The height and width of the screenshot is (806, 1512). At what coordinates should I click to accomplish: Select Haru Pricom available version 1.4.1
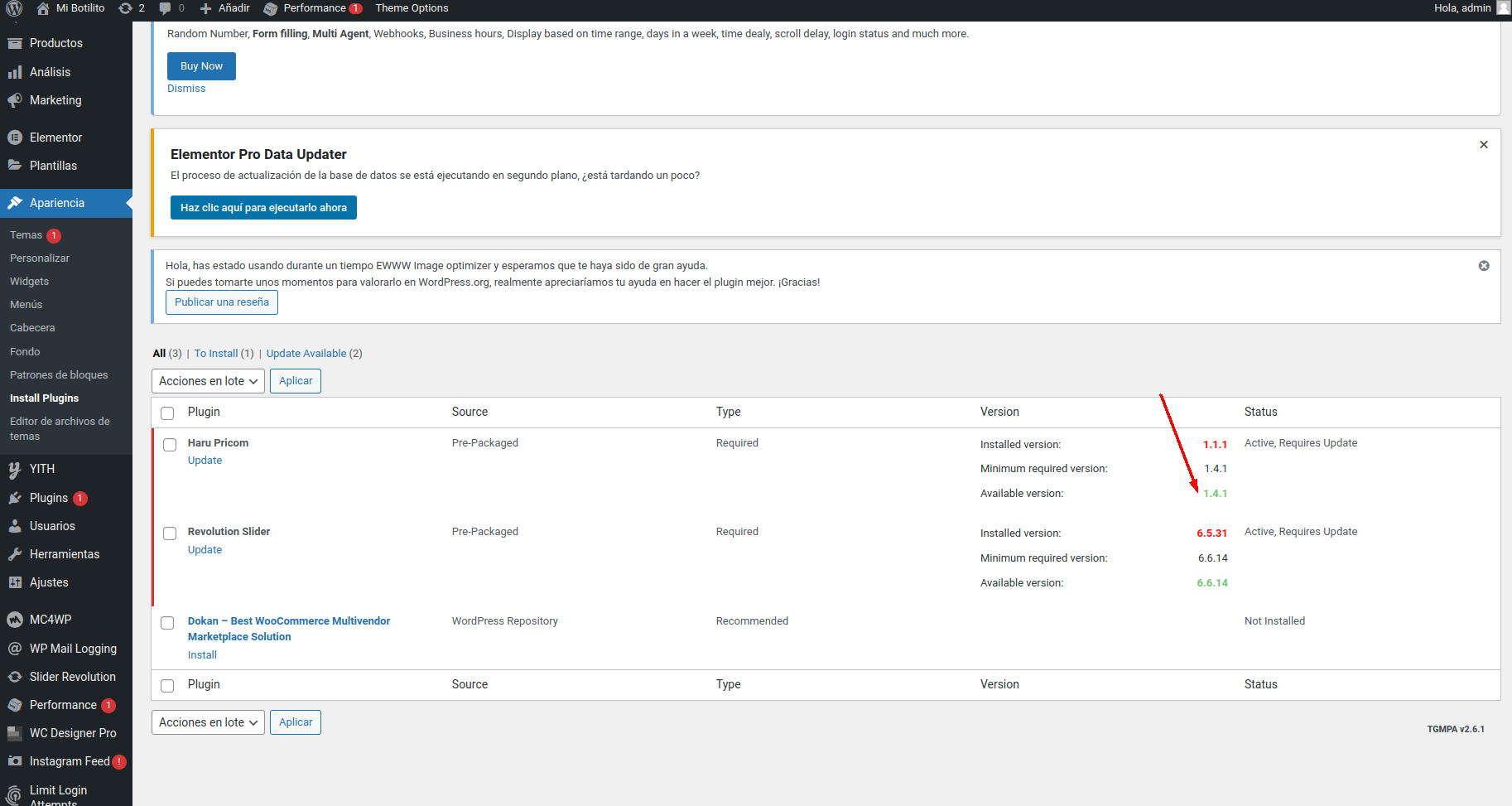point(1216,494)
